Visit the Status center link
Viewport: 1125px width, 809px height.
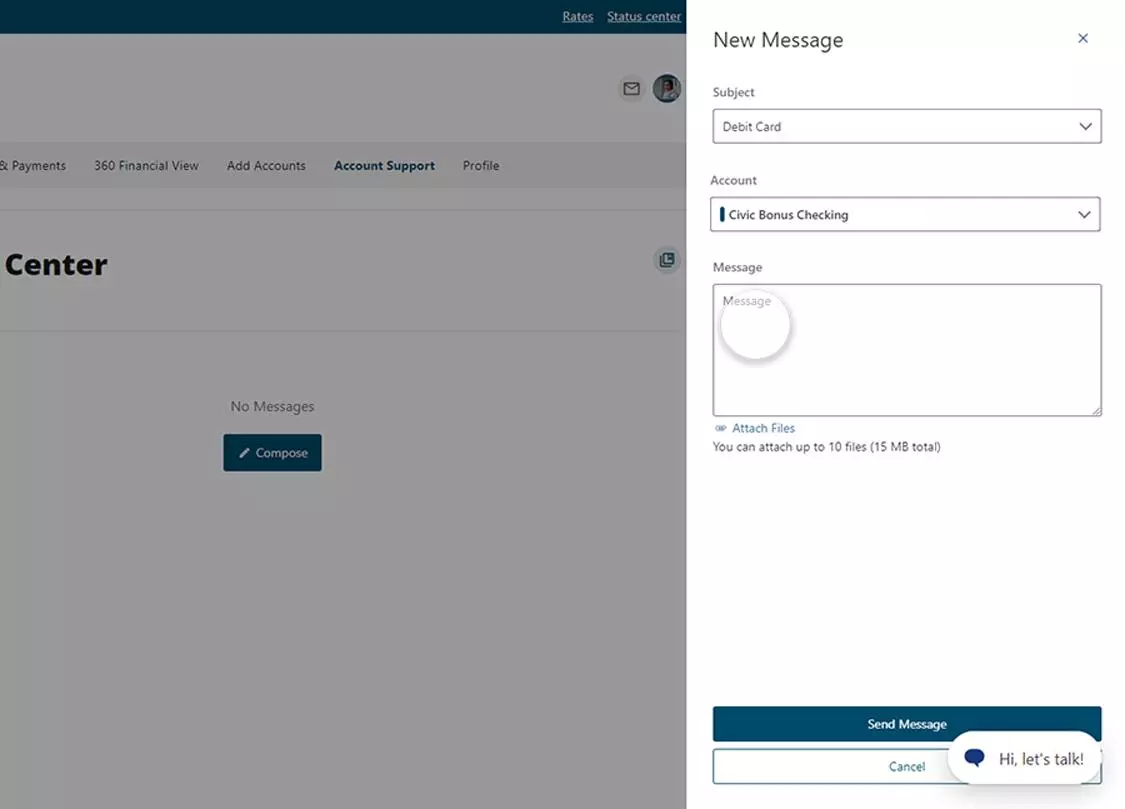pos(644,16)
